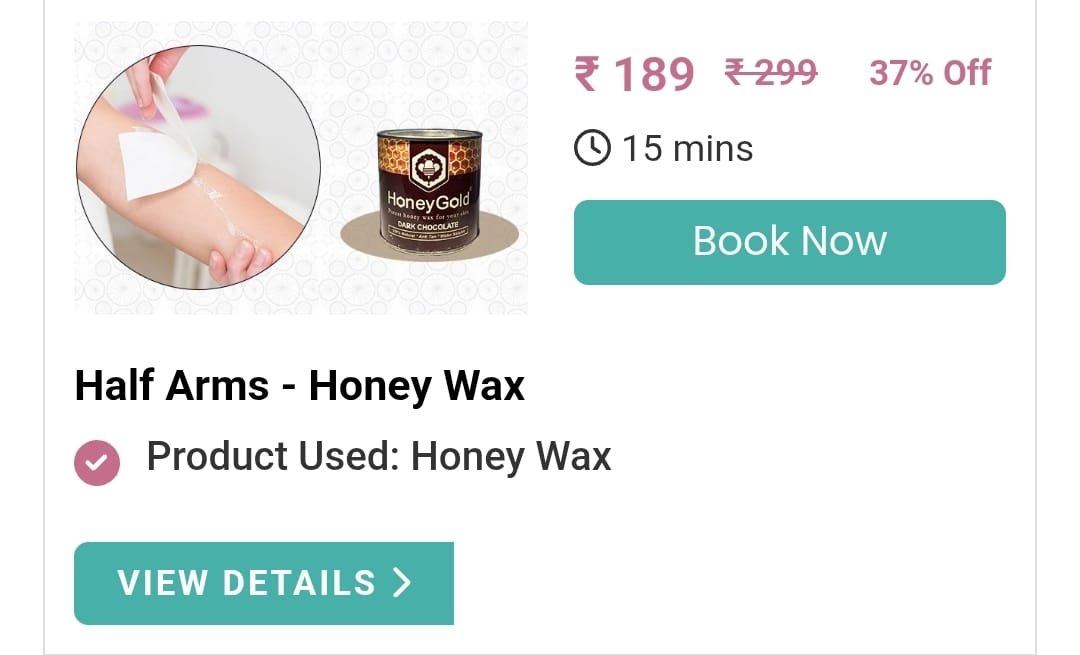Click the clock duration icon
This screenshot has width=1080, height=655.
[x=592, y=147]
